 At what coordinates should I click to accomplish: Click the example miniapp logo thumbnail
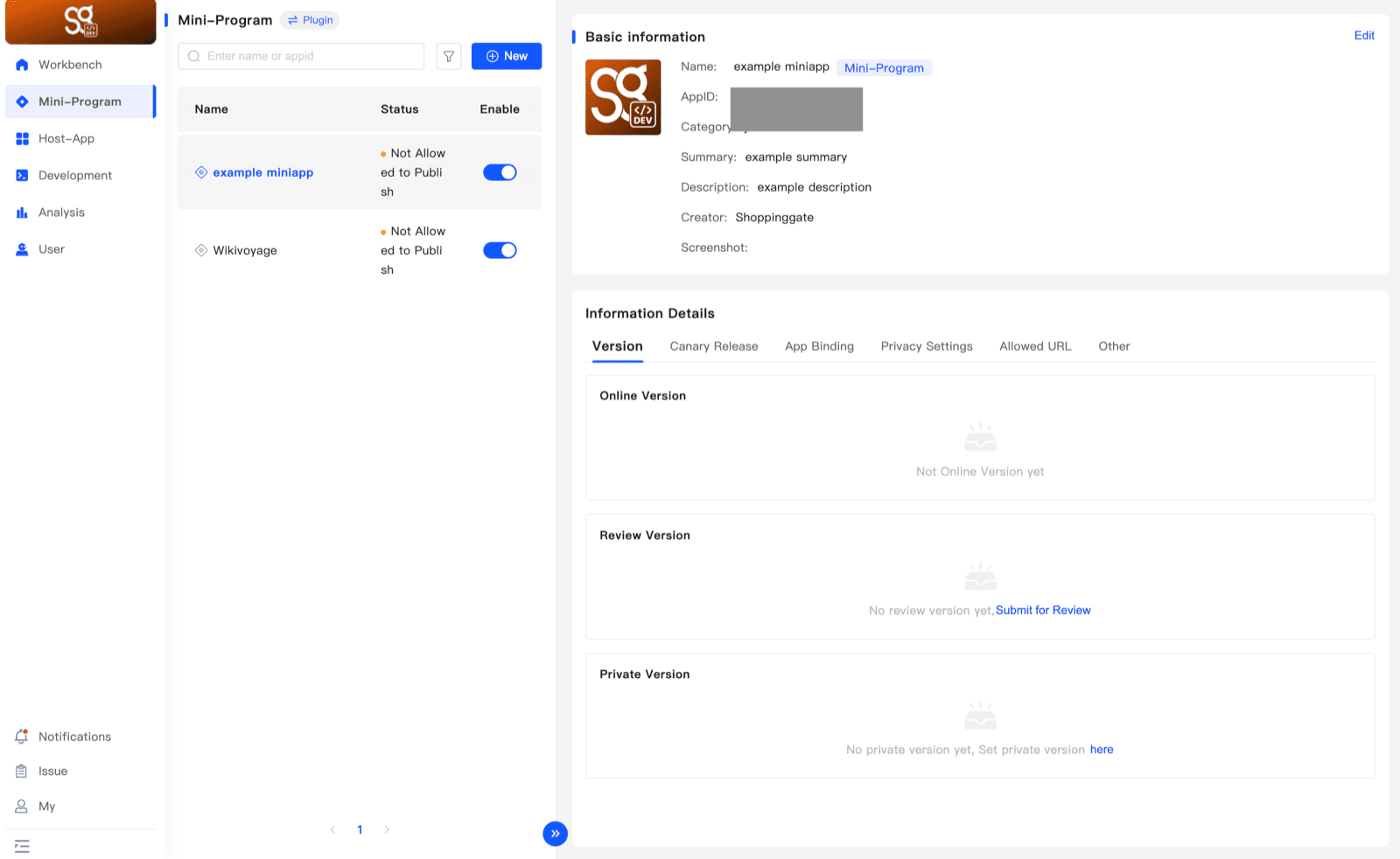623,97
